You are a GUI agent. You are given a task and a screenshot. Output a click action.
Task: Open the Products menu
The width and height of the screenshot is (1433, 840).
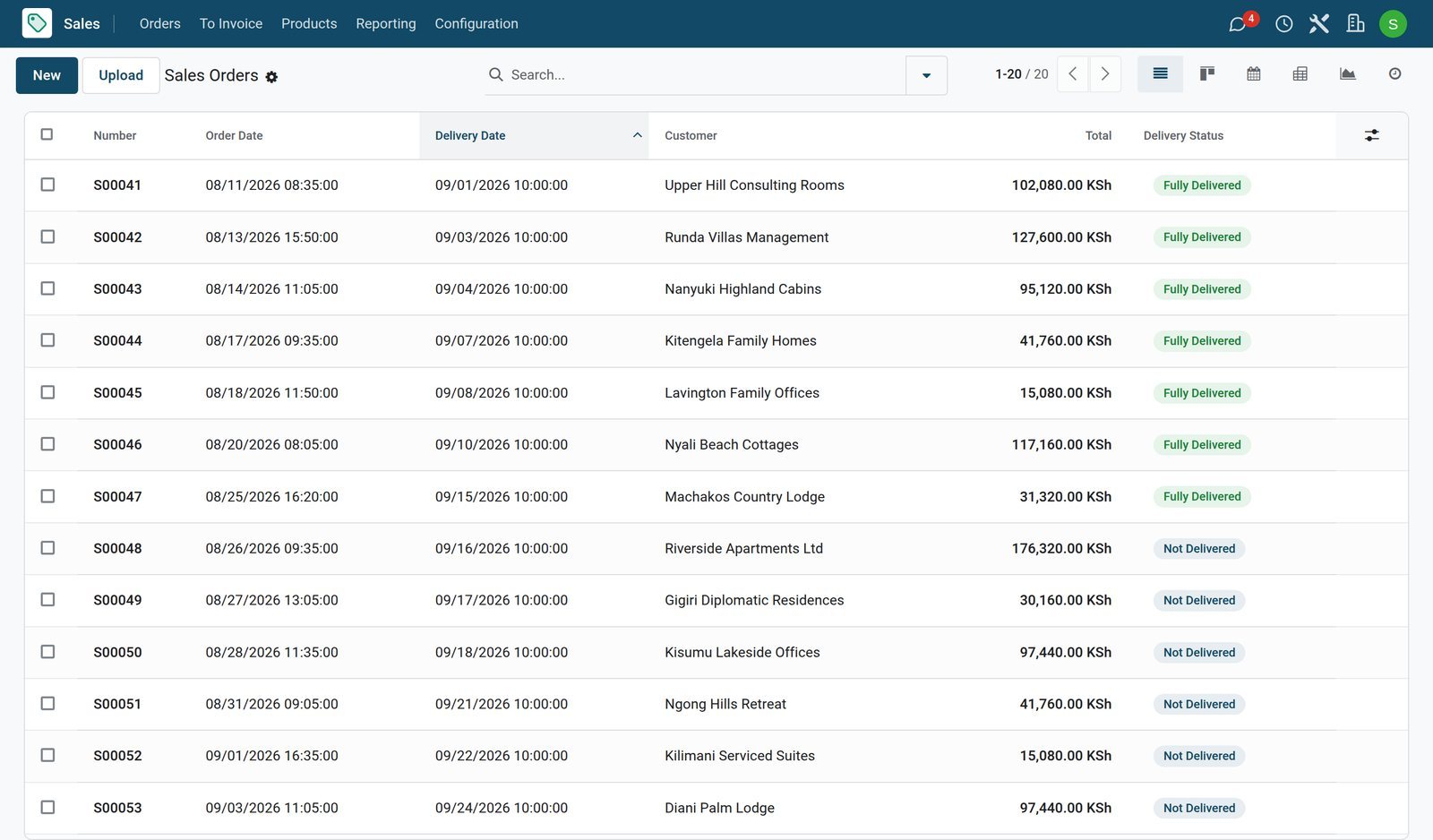[x=309, y=23]
